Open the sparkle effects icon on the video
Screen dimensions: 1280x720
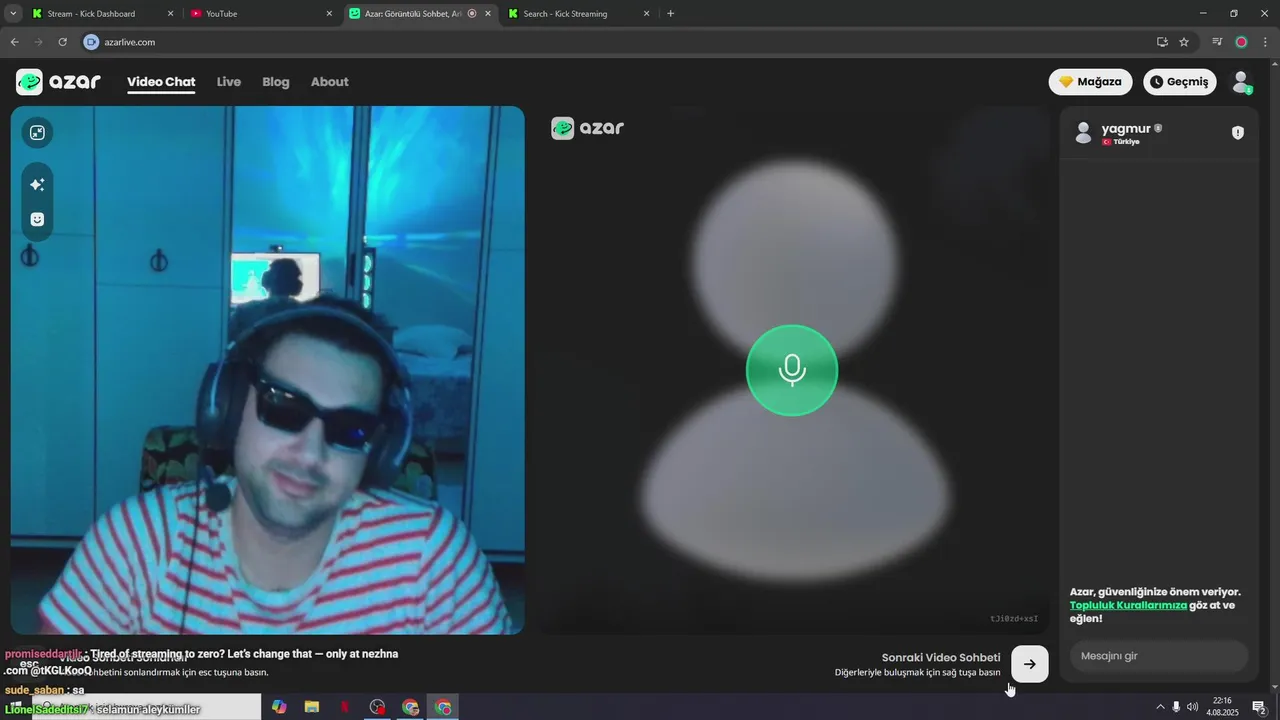pos(37,184)
